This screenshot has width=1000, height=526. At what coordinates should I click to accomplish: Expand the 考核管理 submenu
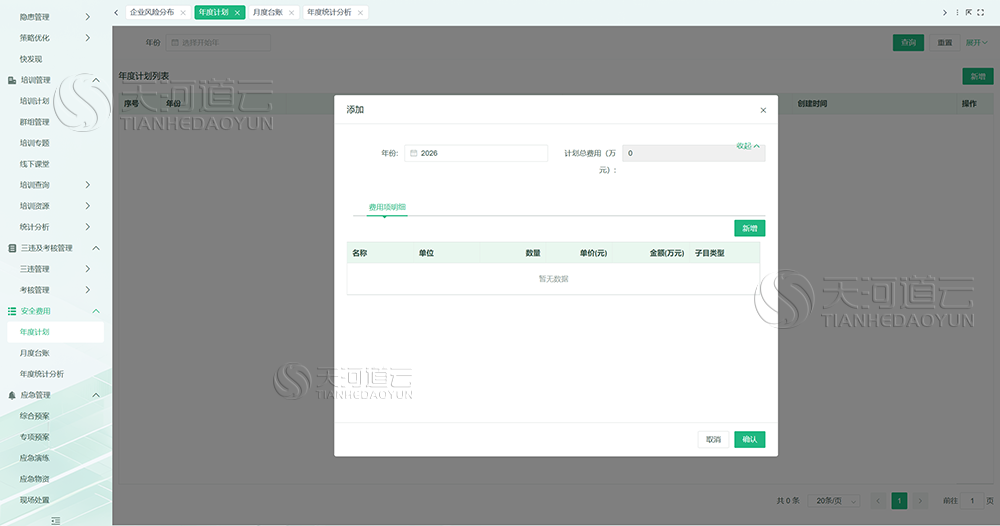click(x=87, y=290)
